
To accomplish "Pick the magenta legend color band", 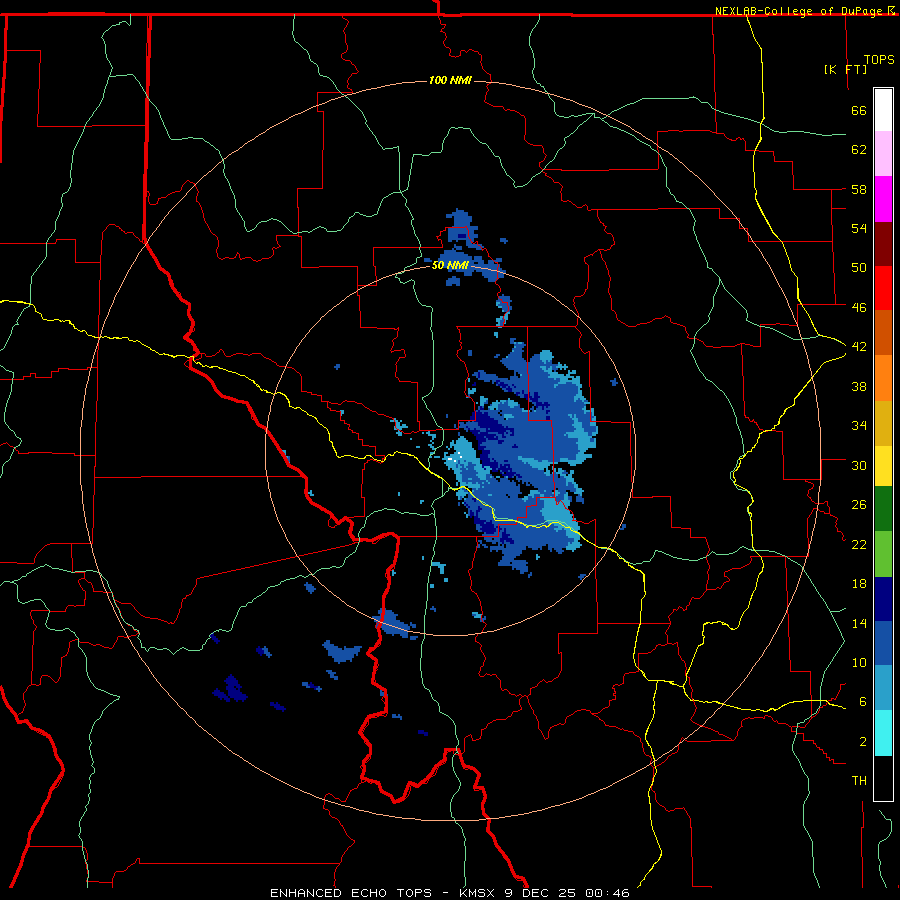I will 883,199.
